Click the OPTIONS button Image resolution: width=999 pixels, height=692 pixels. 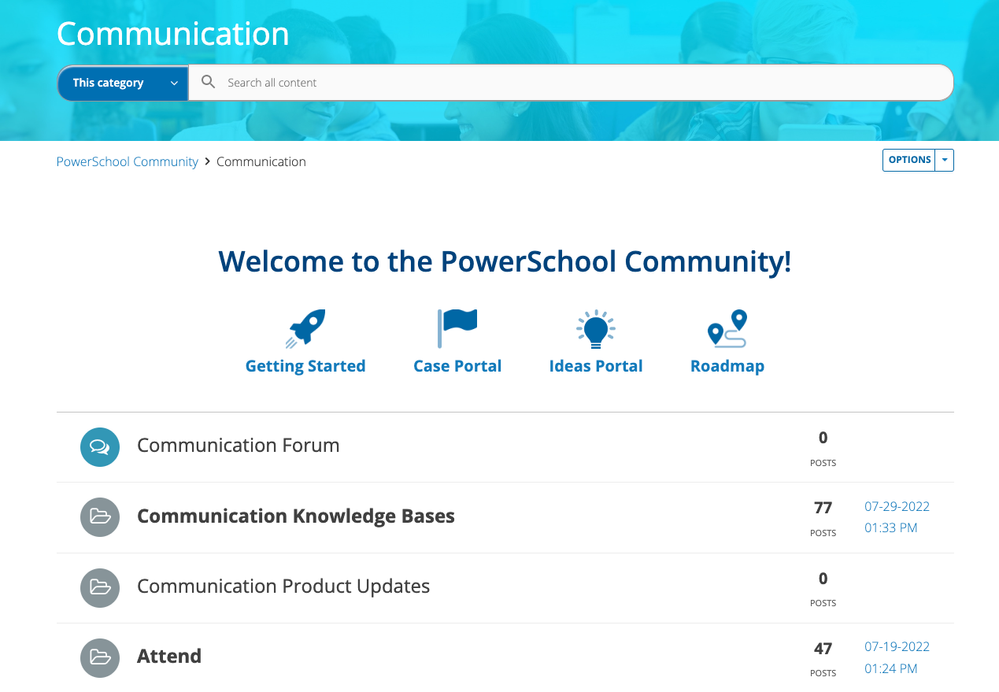(x=909, y=160)
